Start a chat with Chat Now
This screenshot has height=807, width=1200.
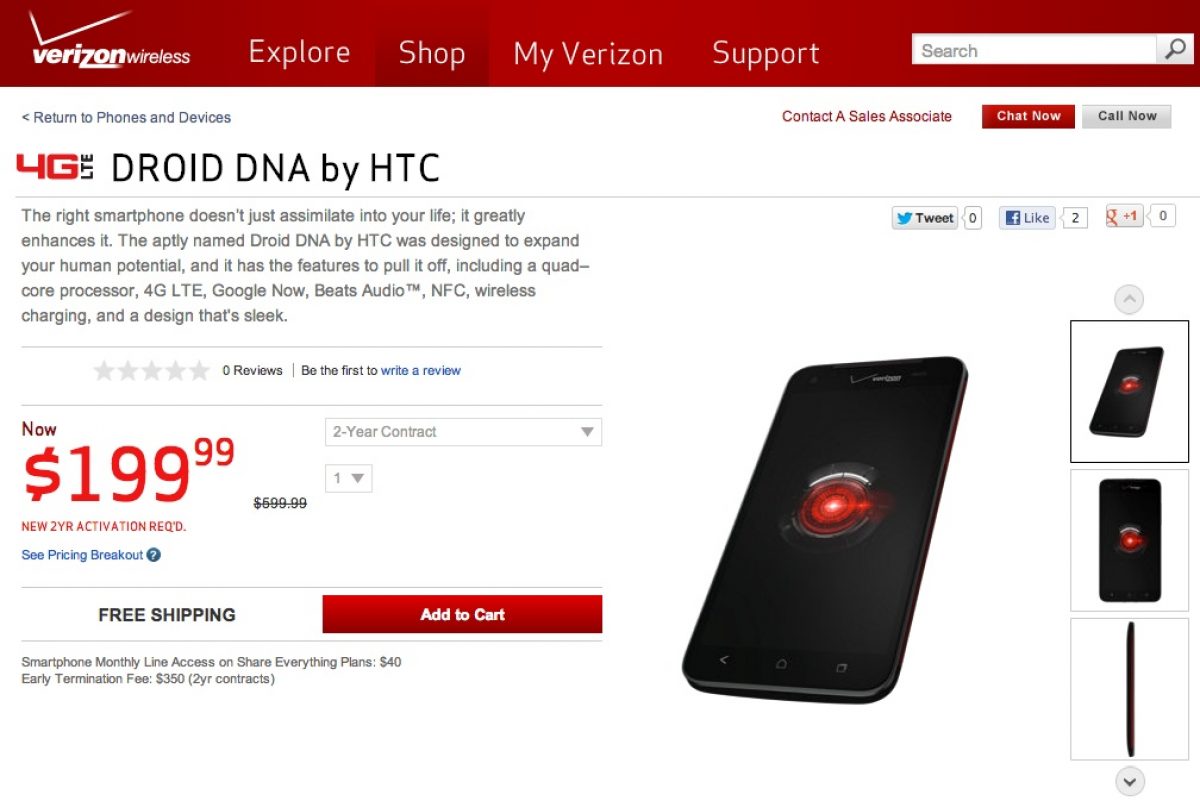(x=1028, y=116)
